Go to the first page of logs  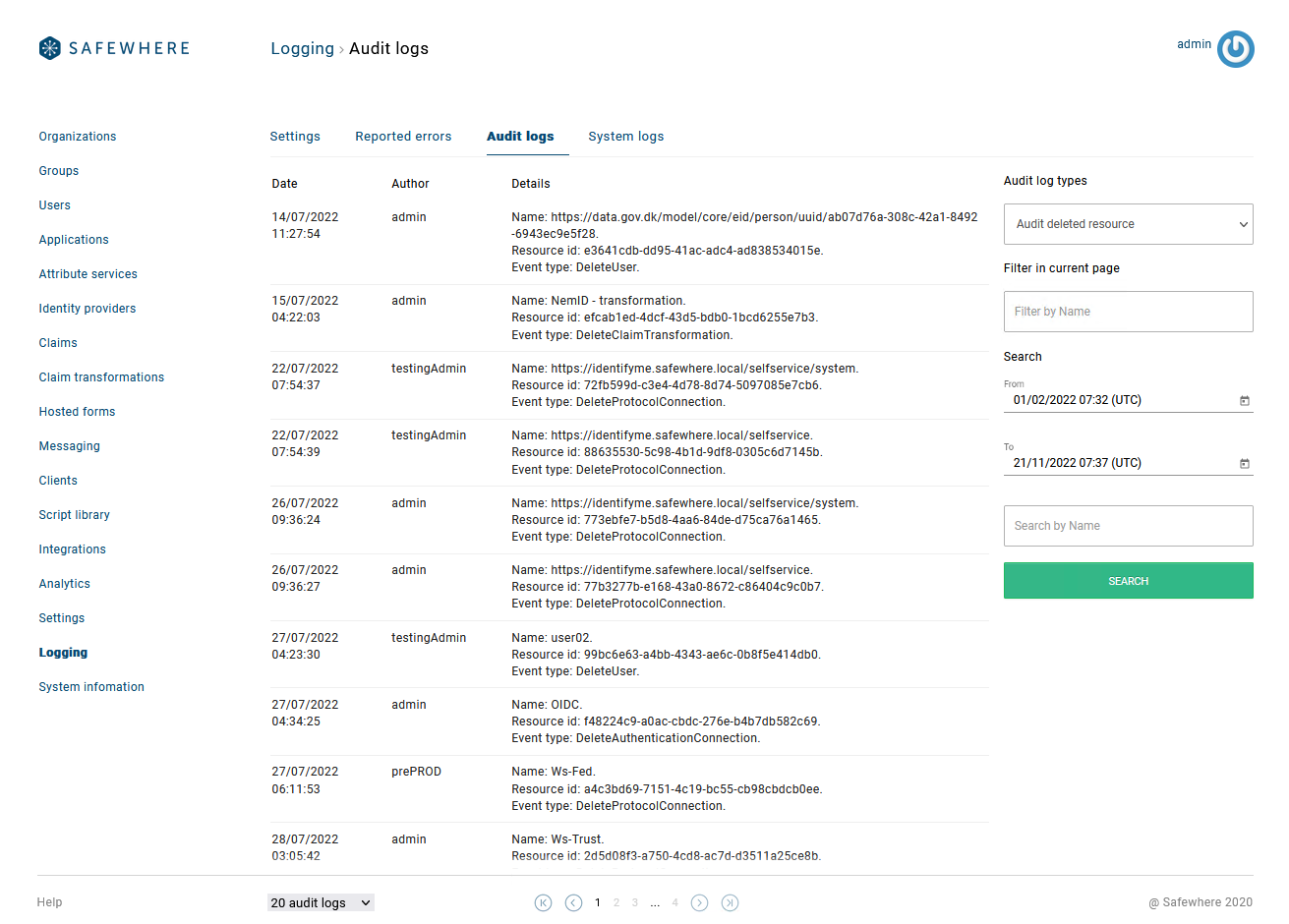point(543,902)
